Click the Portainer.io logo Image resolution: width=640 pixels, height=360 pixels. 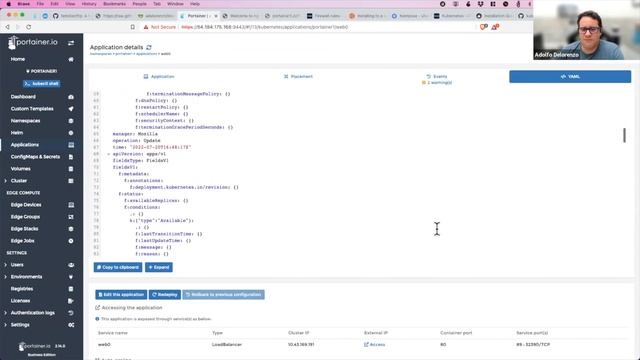point(33,42)
